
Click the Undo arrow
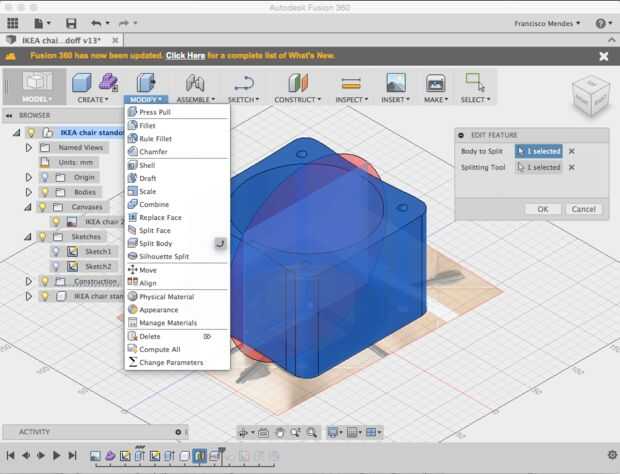tap(96, 23)
